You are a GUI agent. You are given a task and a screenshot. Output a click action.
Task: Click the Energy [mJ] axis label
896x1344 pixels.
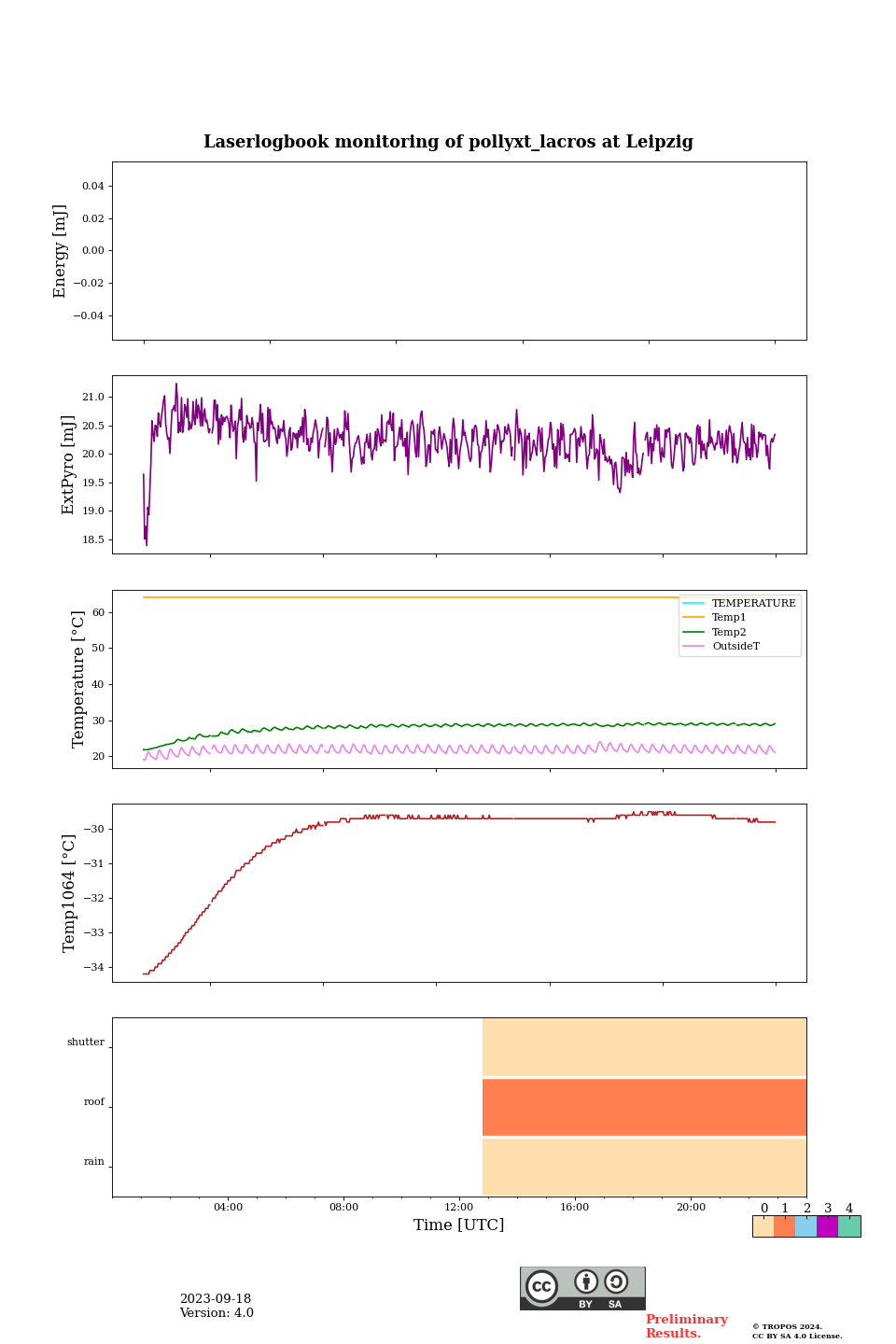point(61,251)
